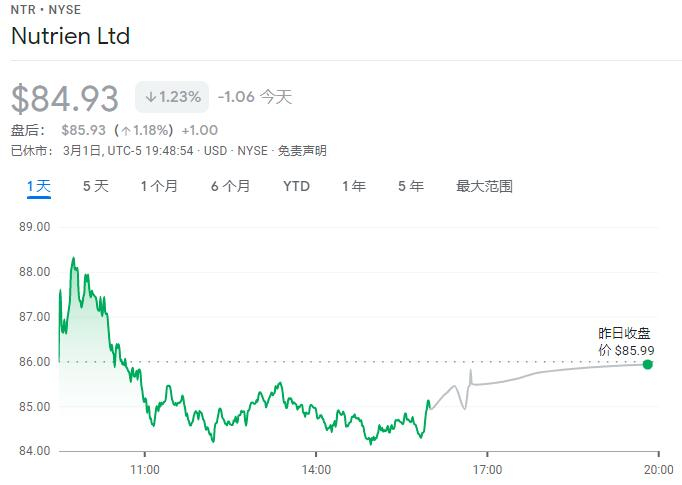Click the NTR · NYSE ticker label
The height and width of the screenshot is (485, 682).
(46, 10)
